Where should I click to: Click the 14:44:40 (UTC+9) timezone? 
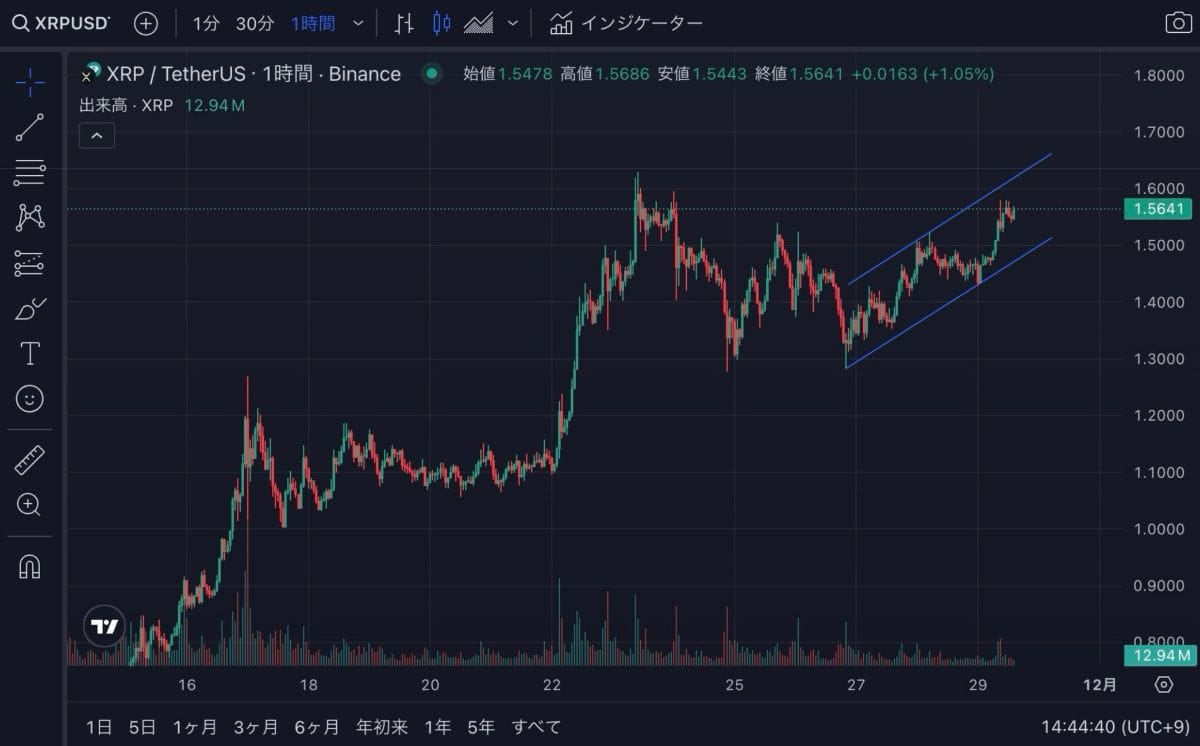(x=1113, y=727)
